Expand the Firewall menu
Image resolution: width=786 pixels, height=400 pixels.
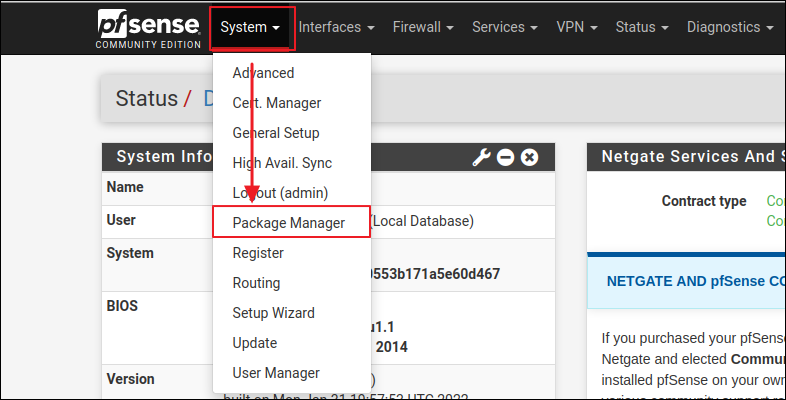pyautogui.click(x=423, y=27)
